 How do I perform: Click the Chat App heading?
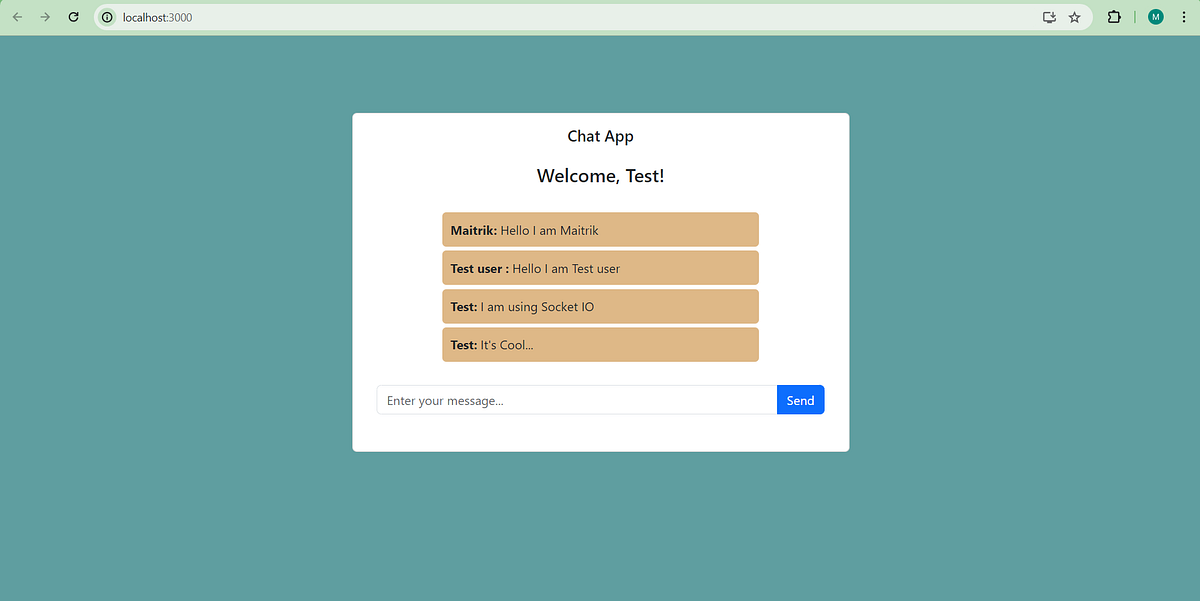[600, 136]
